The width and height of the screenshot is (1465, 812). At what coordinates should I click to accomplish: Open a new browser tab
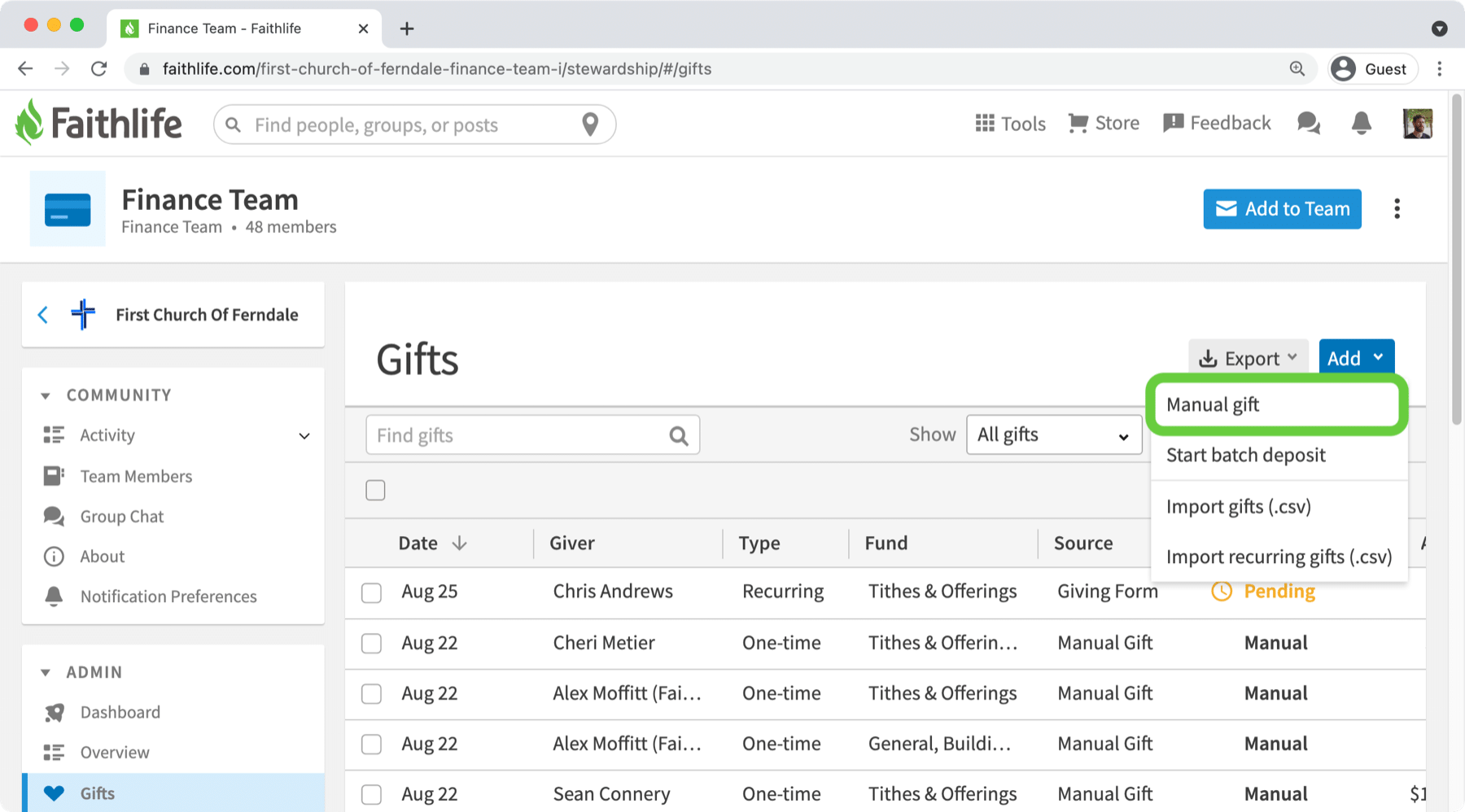point(407,28)
